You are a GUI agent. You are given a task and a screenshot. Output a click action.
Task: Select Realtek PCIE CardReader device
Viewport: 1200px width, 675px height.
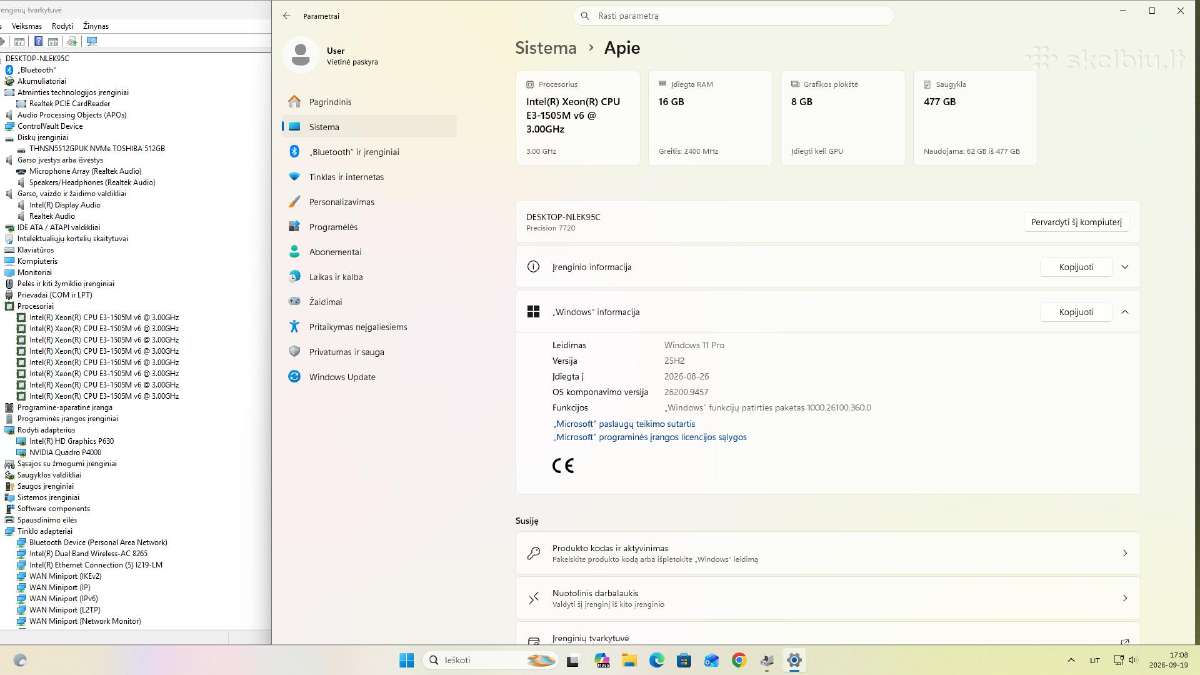click(69, 103)
